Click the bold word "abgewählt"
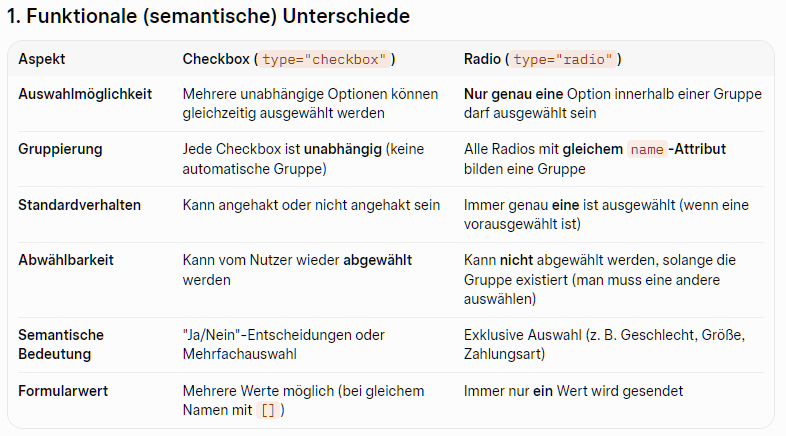 click(378, 260)
